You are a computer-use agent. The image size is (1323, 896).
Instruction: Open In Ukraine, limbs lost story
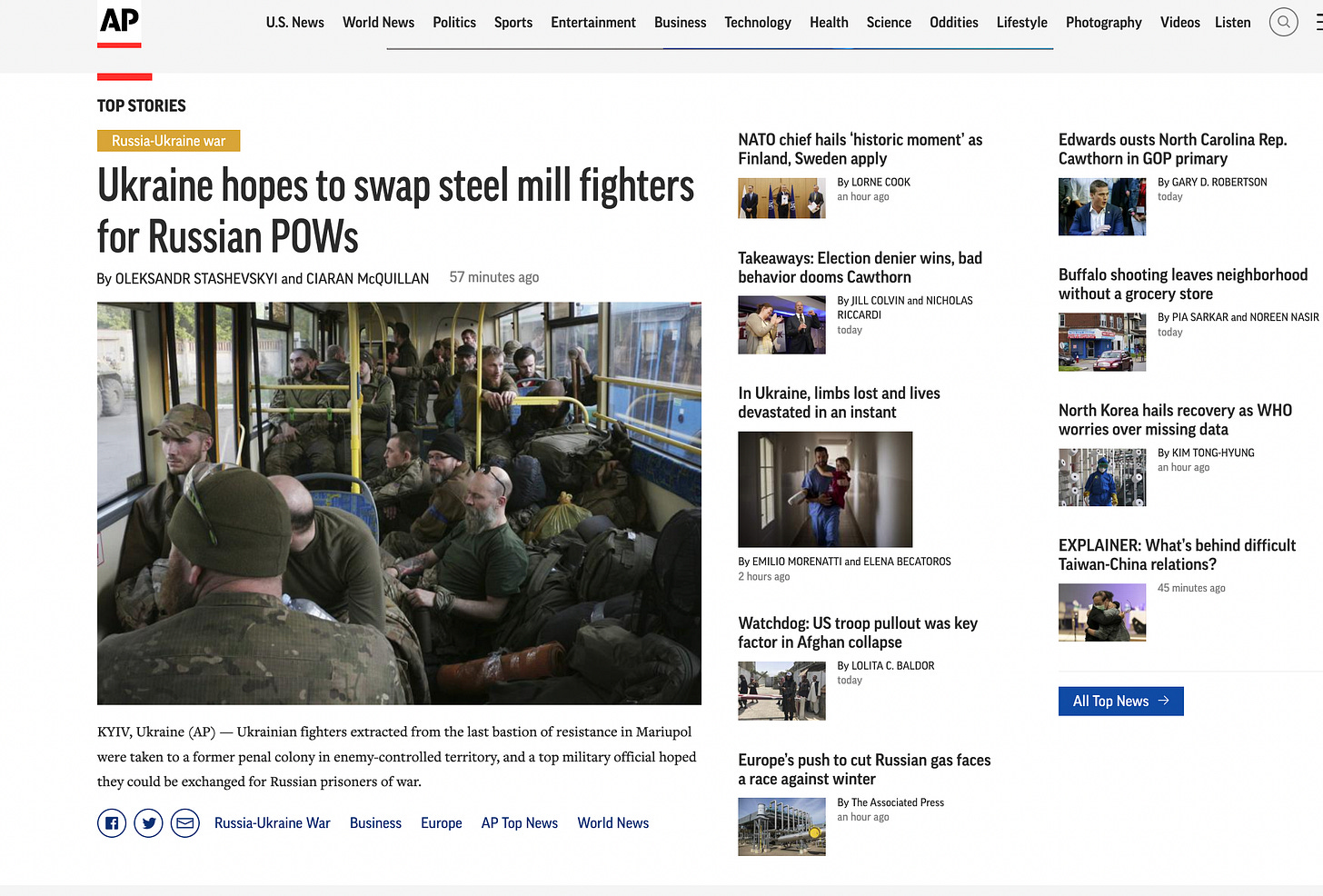point(839,403)
